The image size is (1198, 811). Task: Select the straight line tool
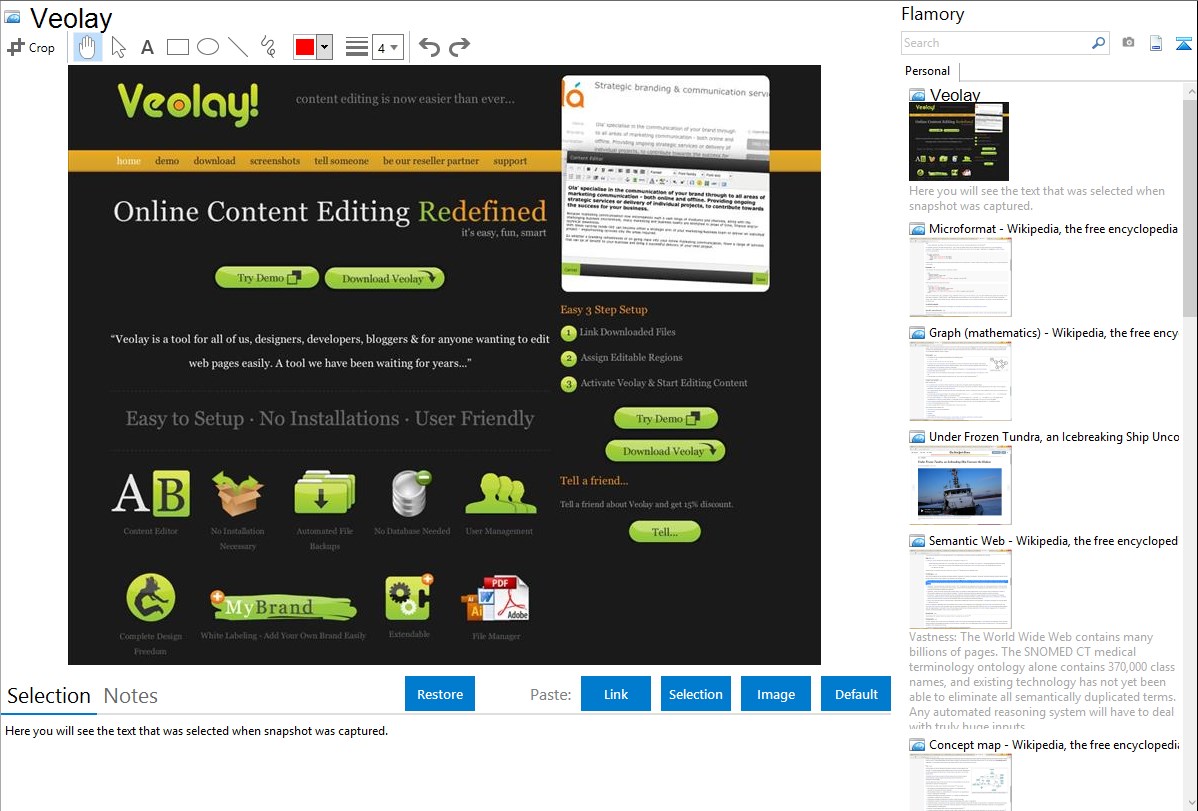click(x=238, y=47)
